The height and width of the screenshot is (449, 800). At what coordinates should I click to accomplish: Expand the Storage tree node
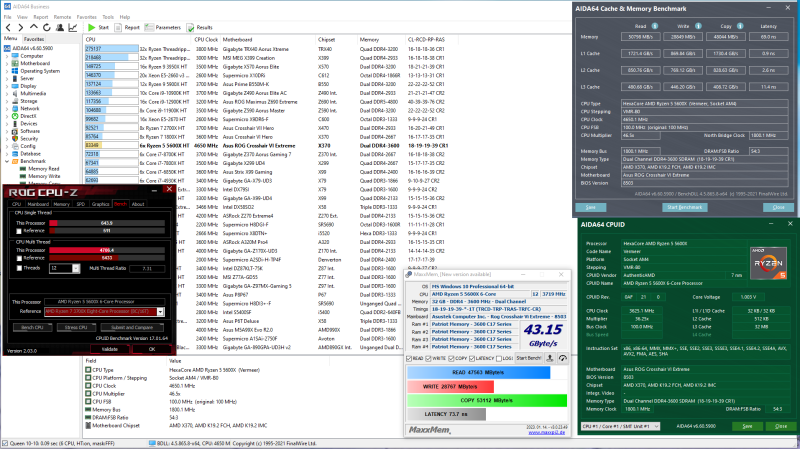click(7, 101)
